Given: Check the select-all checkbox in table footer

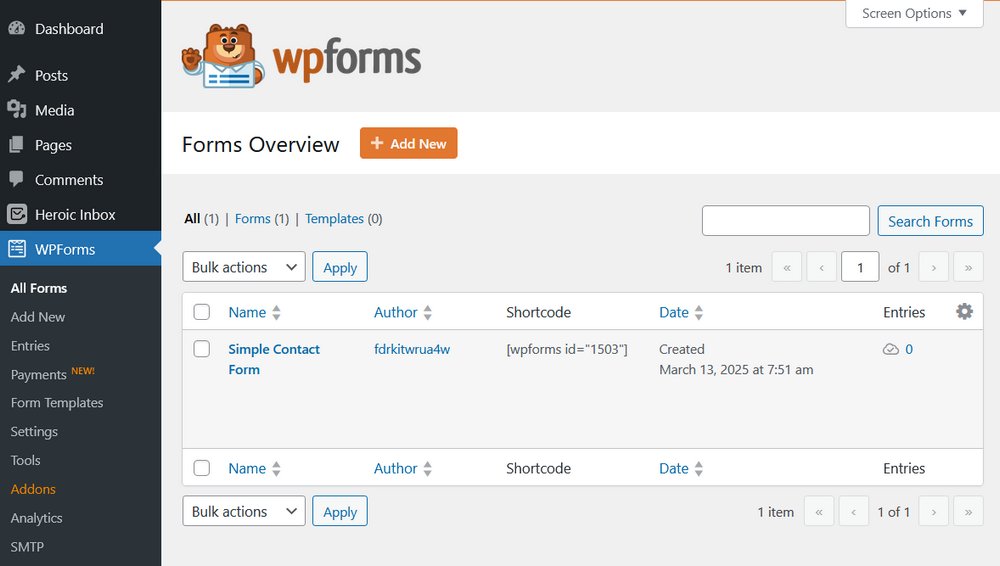Looking at the screenshot, I should point(202,468).
